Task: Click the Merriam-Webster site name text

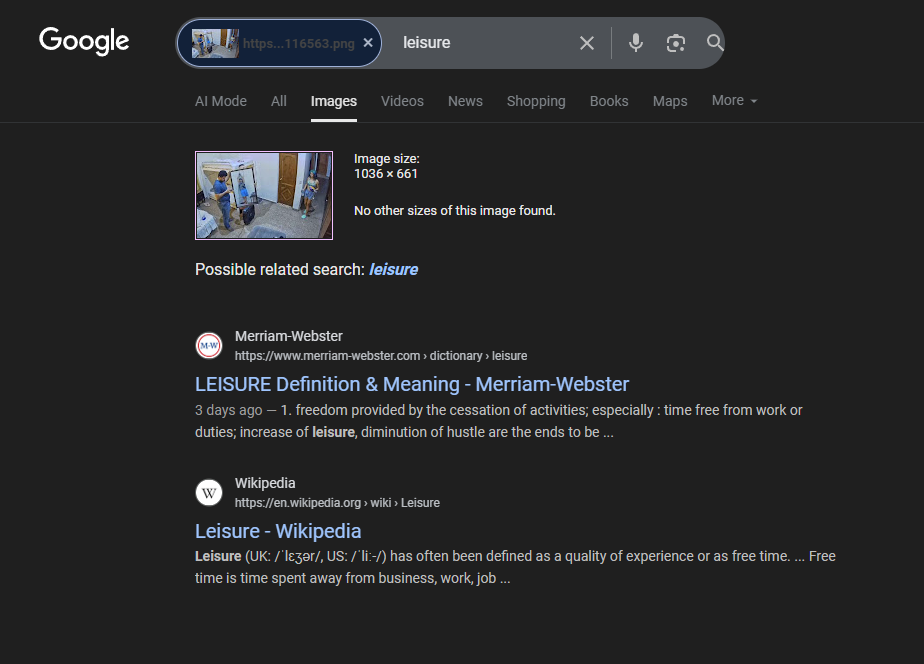Action: pos(289,336)
